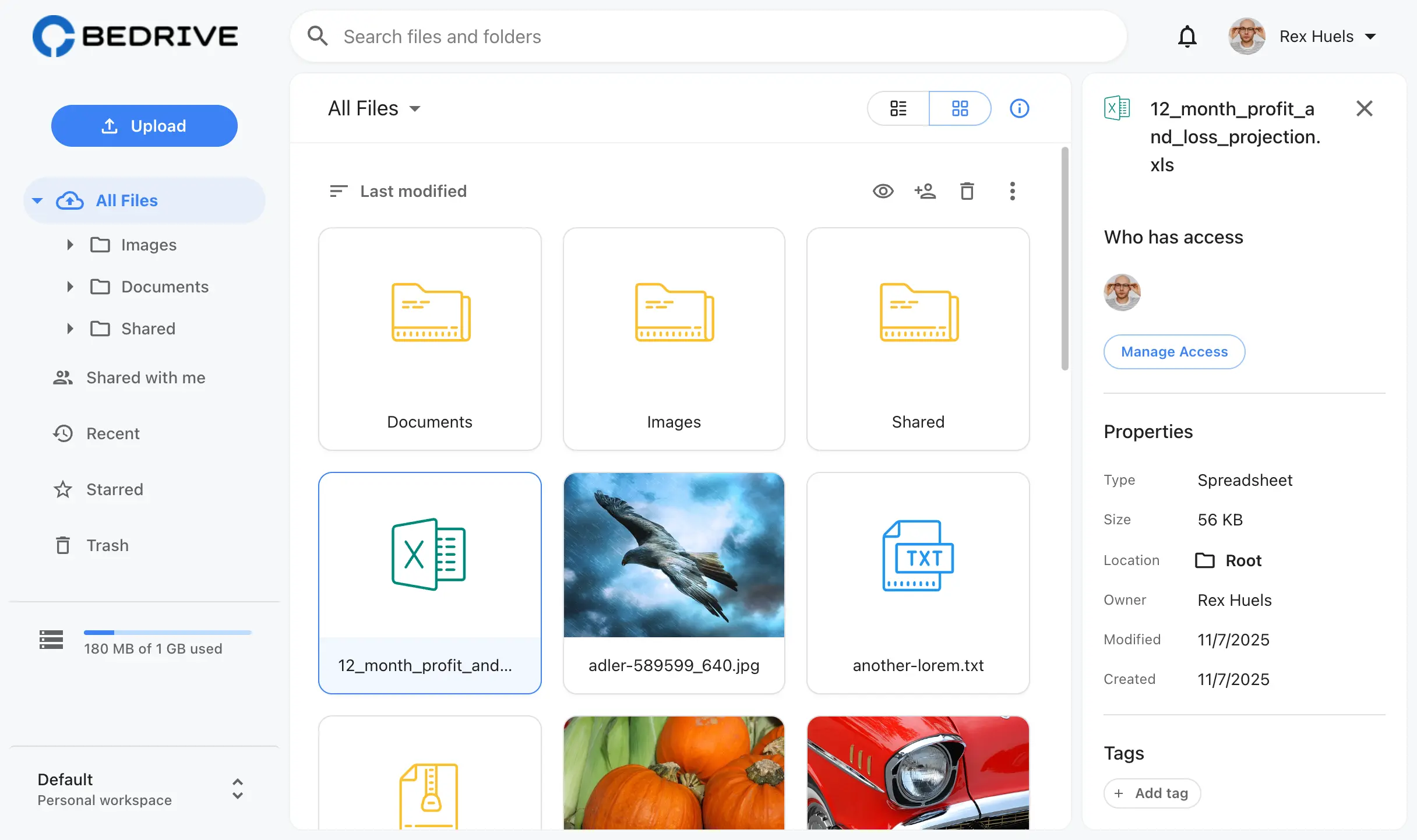Viewport: 1417px width, 840px height.
Task: Open the notifications bell
Action: (x=1187, y=37)
